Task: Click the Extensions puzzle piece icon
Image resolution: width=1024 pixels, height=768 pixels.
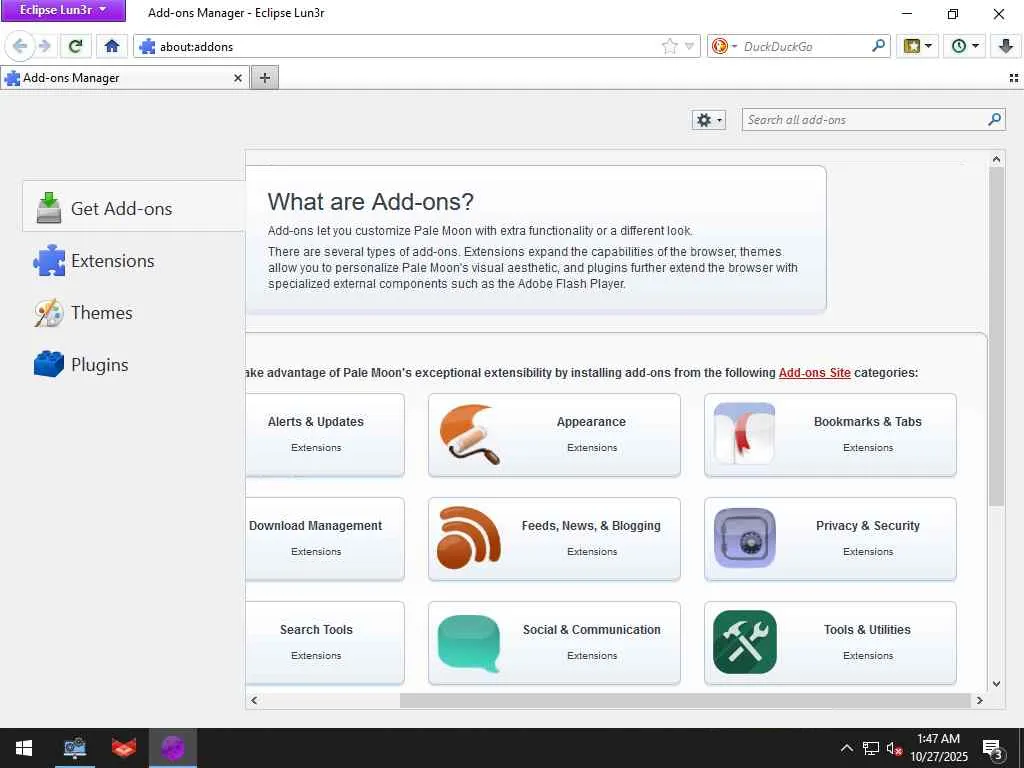Action: (49, 261)
